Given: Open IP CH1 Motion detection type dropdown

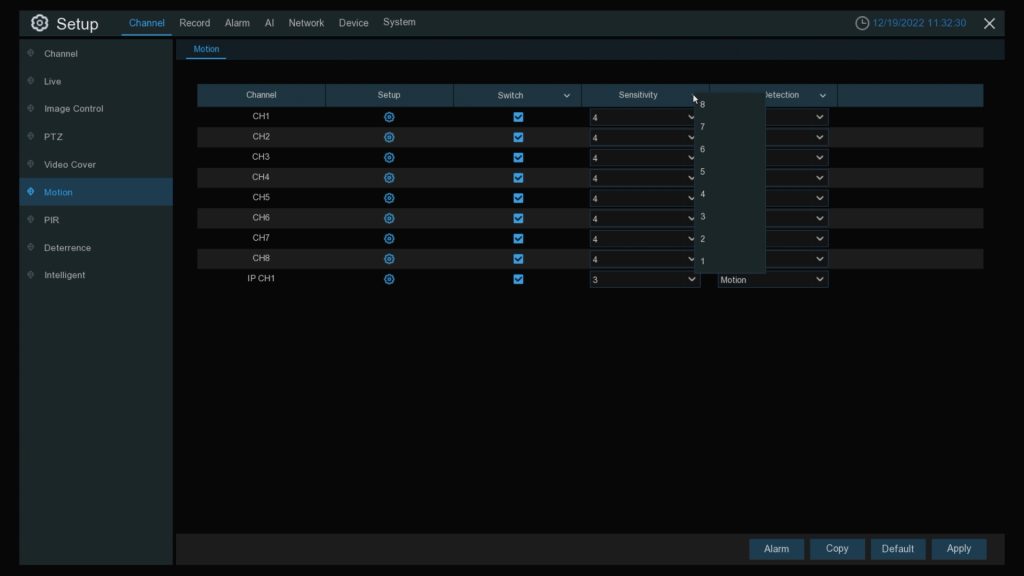Looking at the screenshot, I should pyautogui.click(x=772, y=280).
